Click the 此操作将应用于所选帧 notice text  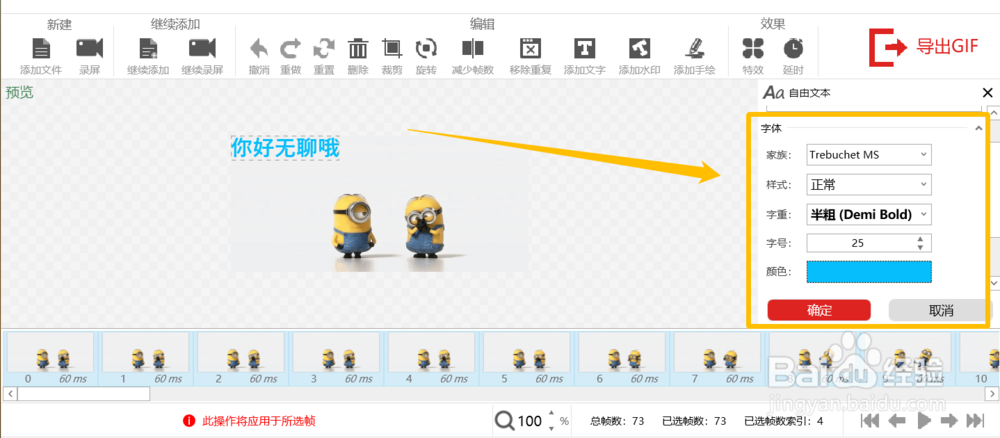pos(258,421)
